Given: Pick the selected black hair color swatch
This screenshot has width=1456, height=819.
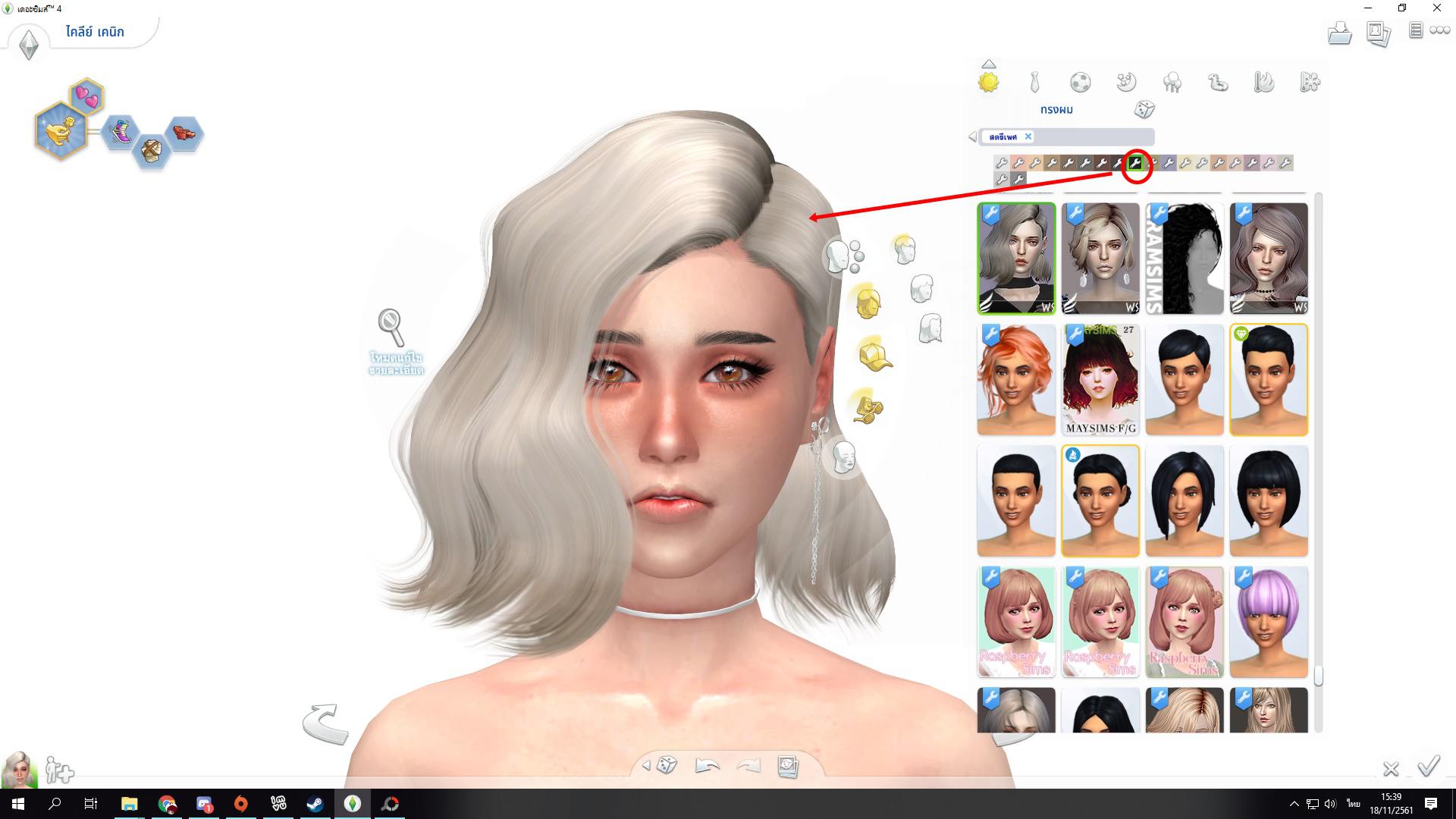Looking at the screenshot, I should [x=1135, y=162].
